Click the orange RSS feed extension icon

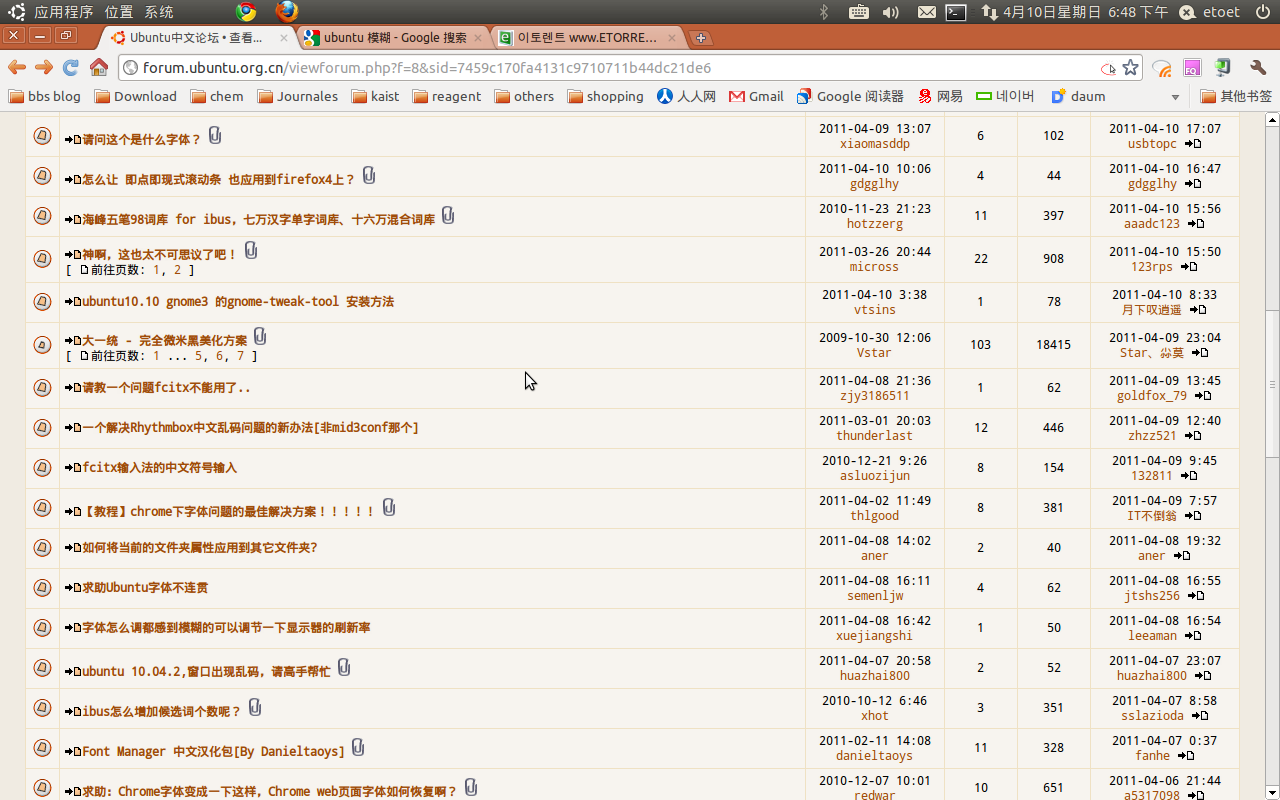pos(1162,68)
